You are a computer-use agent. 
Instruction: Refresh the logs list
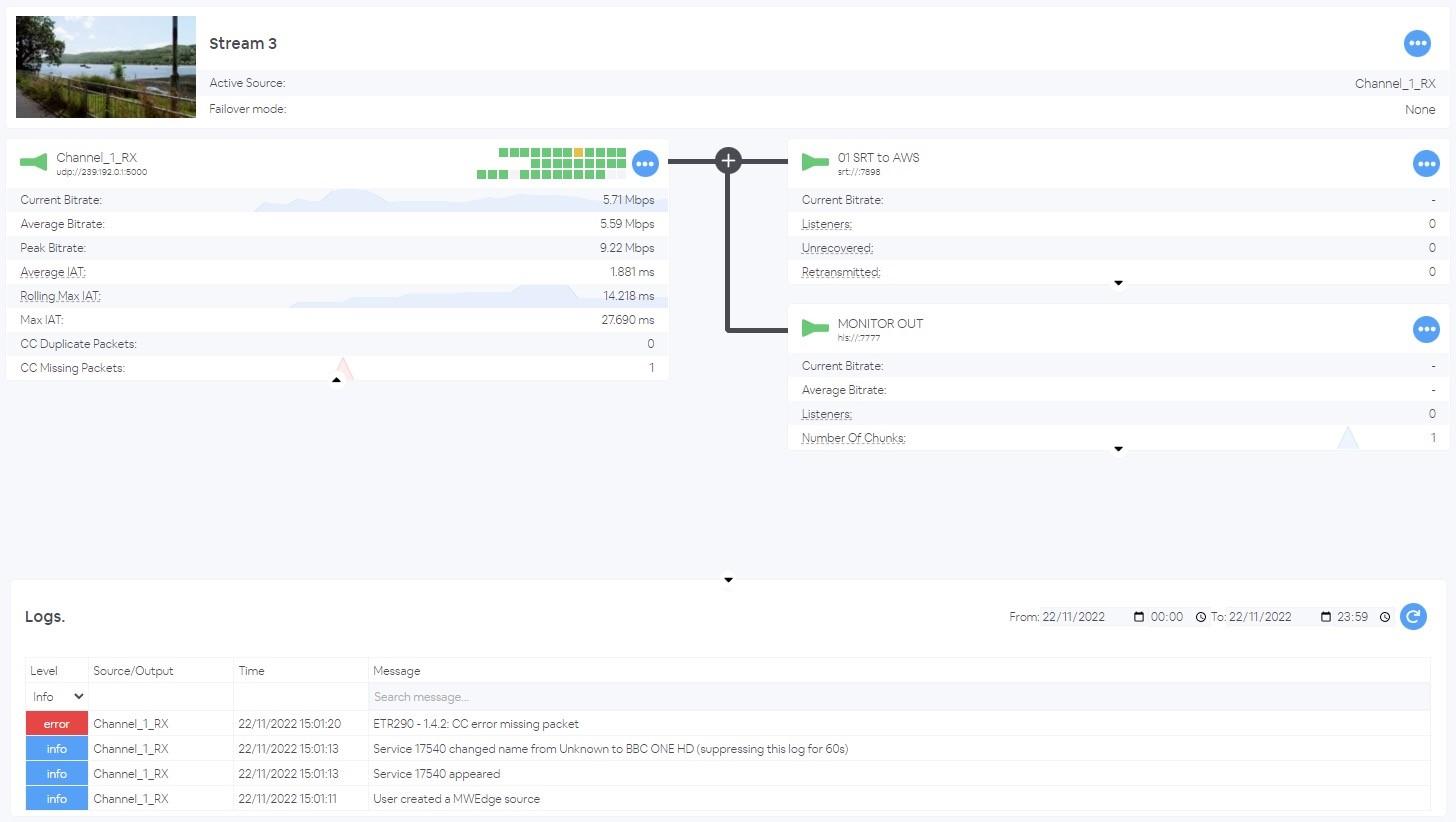coord(1413,617)
